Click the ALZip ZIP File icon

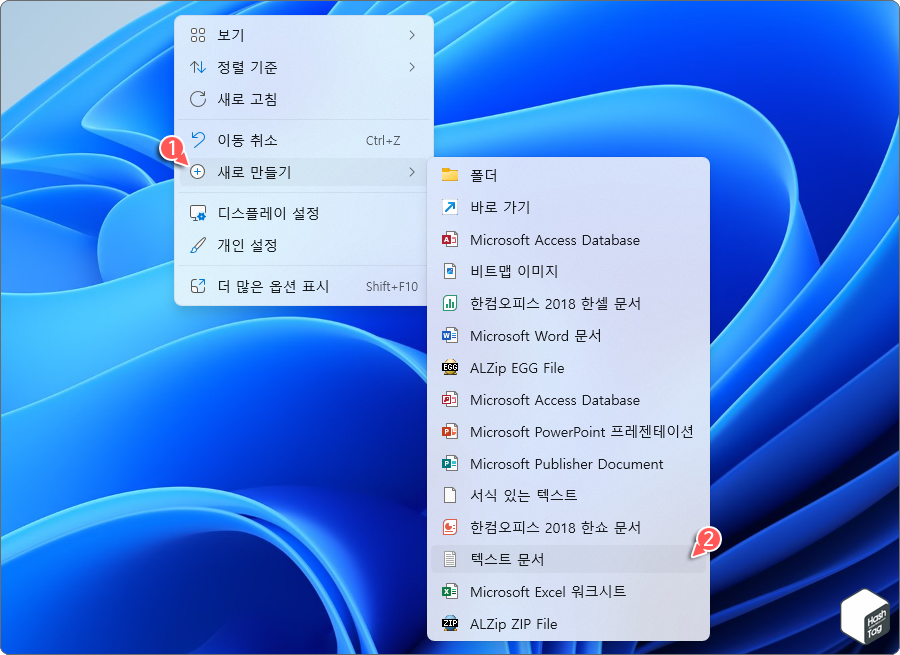pos(450,623)
